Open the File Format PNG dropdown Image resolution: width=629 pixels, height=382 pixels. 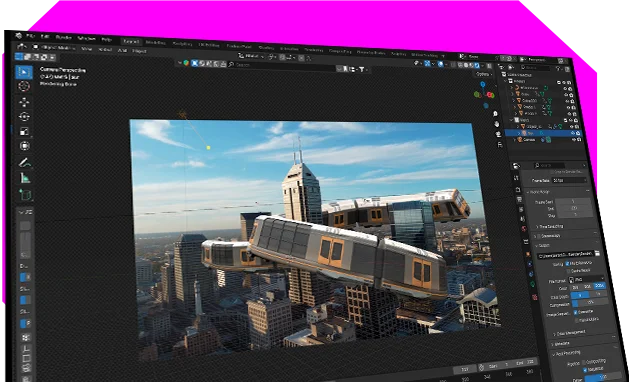(x=586, y=279)
